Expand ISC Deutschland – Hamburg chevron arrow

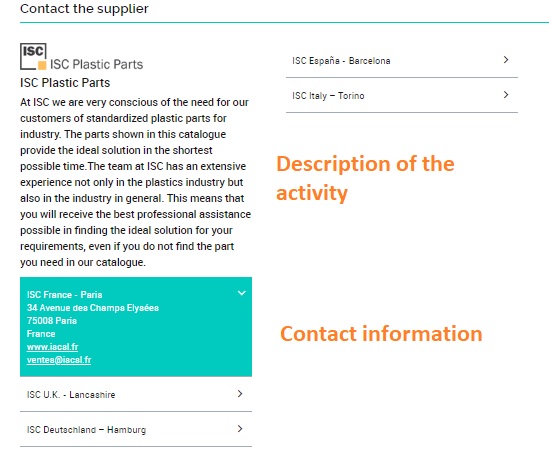pos(240,429)
